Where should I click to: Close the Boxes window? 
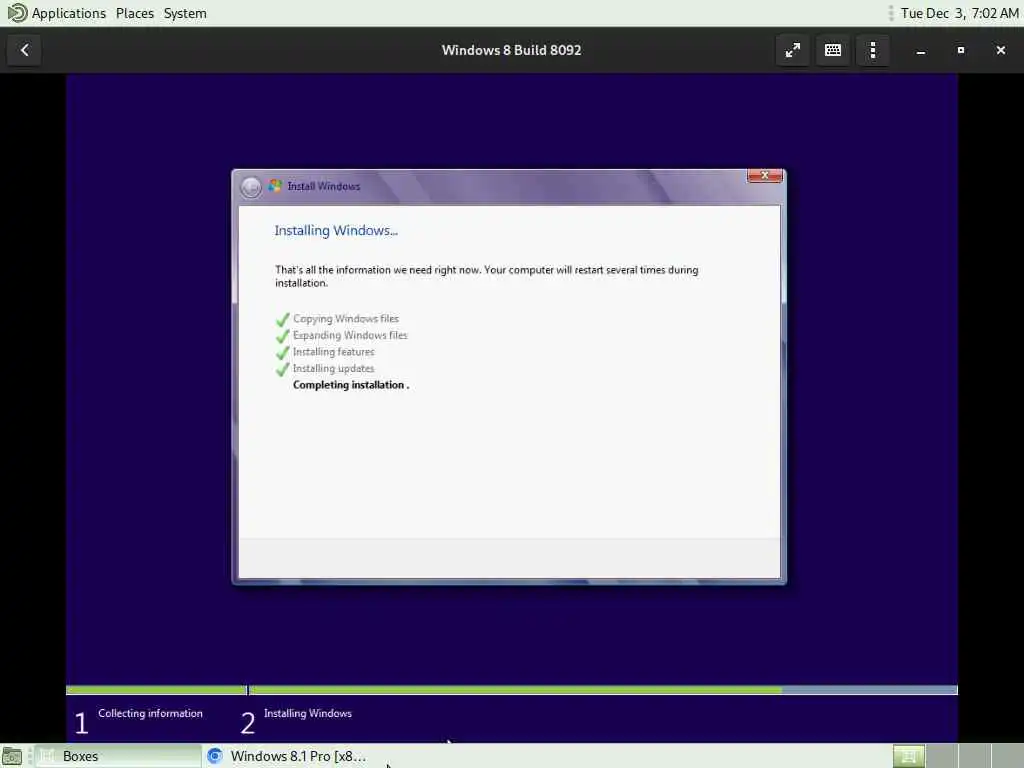click(x=1000, y=50)
